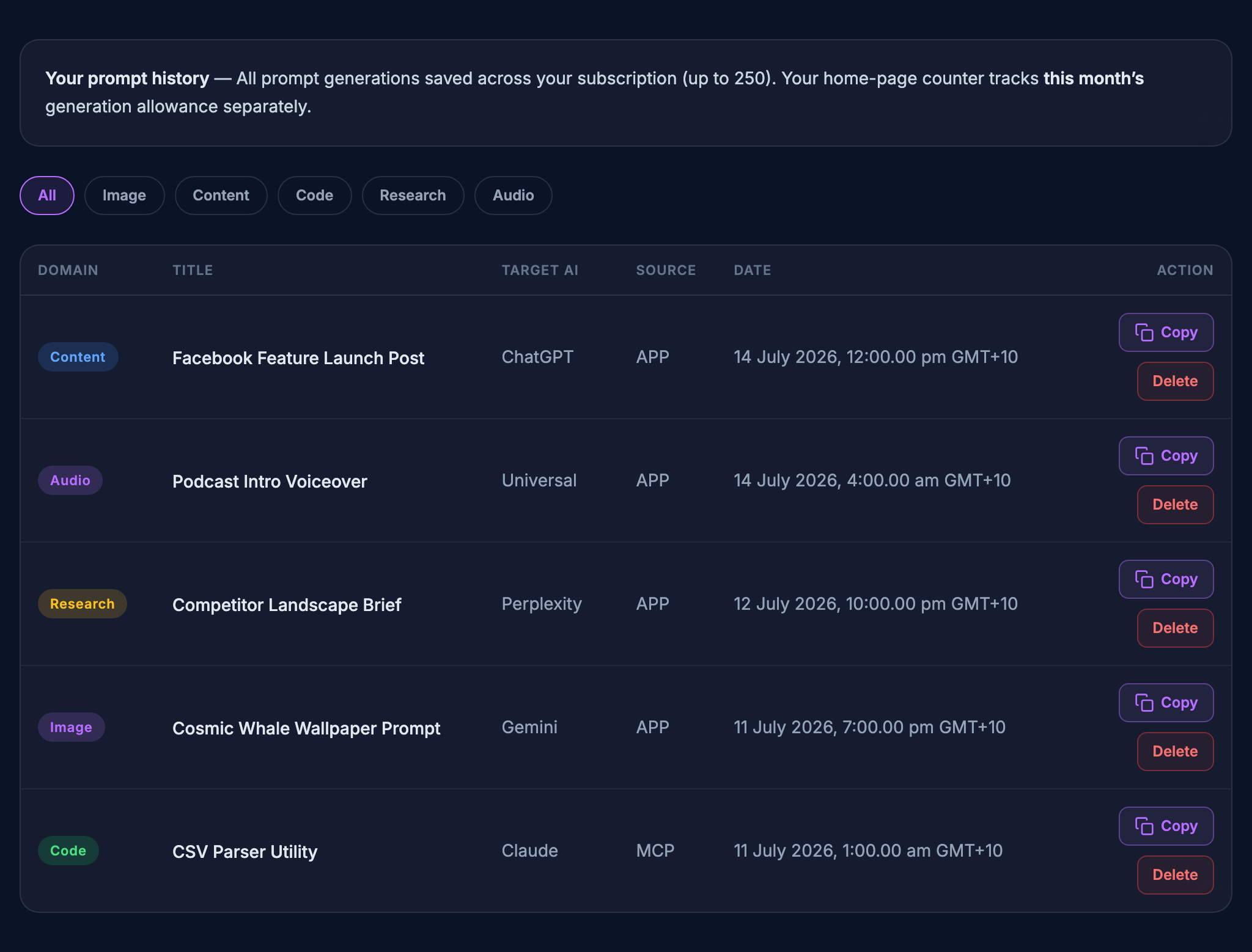
Task: Click the DOMAIN column header
Action: 68,270
